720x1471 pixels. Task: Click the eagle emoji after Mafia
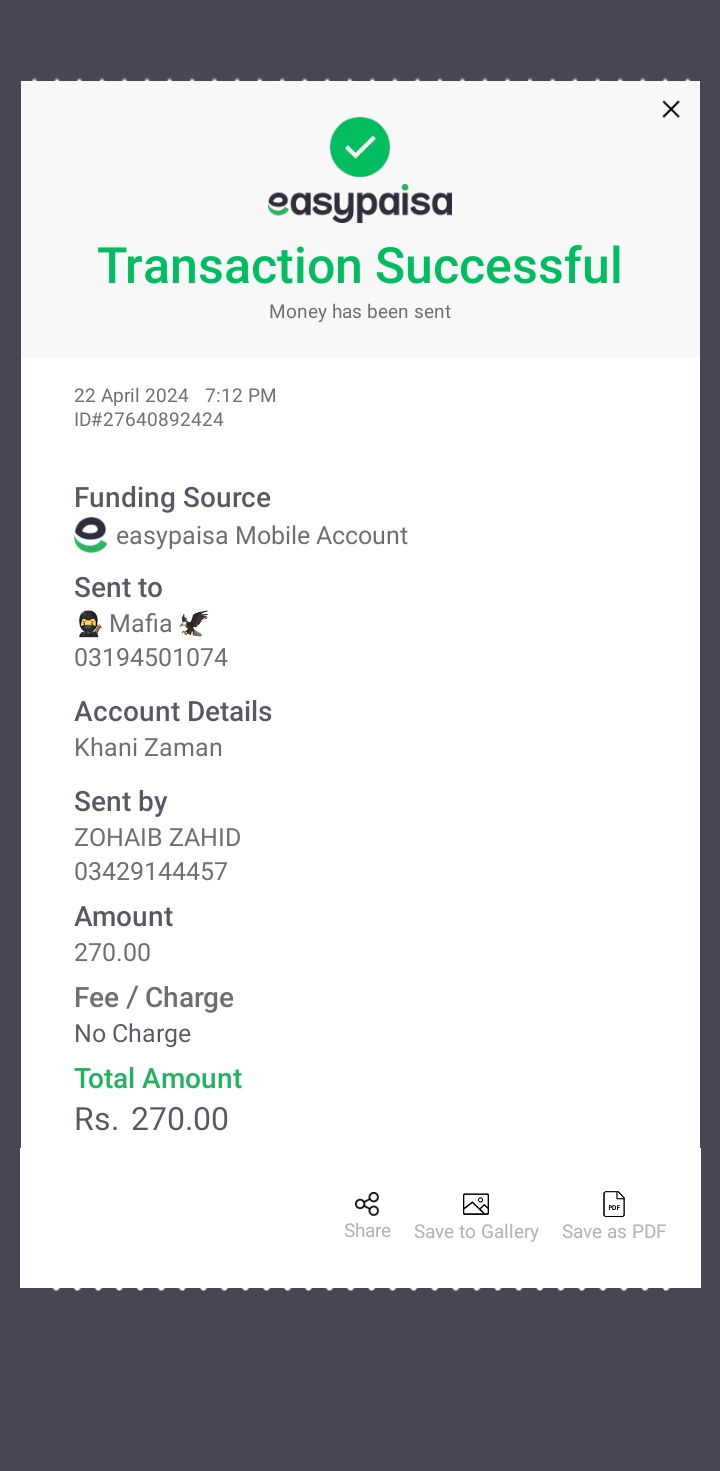pos(194,624)
